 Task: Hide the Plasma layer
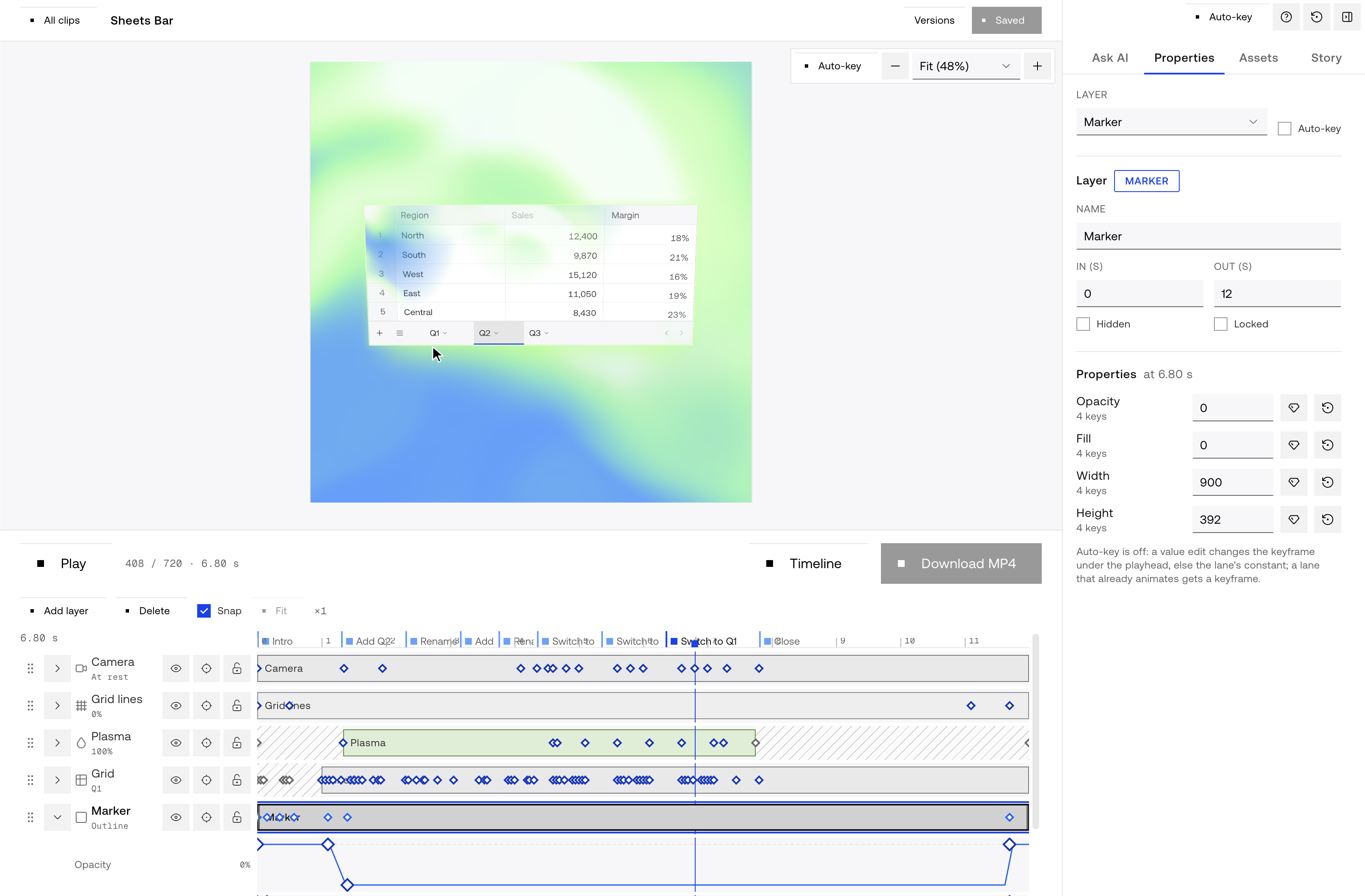(176, 743)
